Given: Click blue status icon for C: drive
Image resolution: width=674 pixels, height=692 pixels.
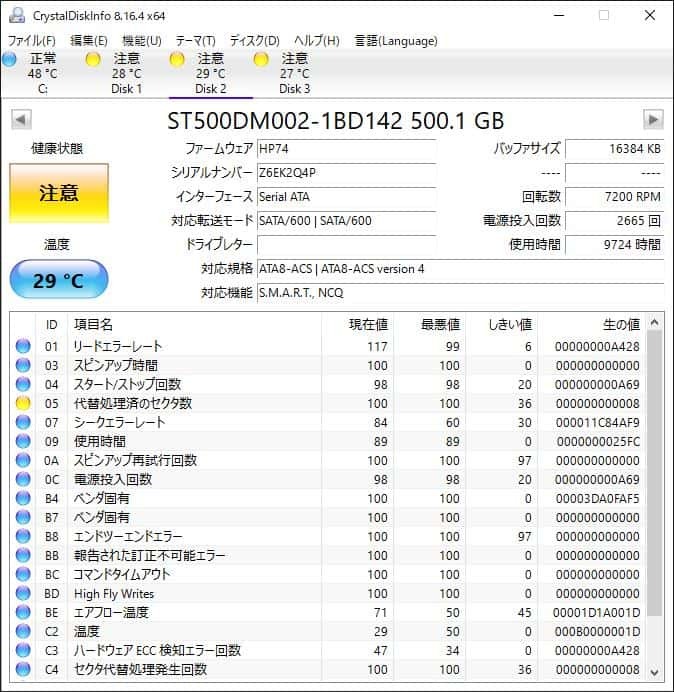Looking at the screenshot, I should (x=9, y=59).
